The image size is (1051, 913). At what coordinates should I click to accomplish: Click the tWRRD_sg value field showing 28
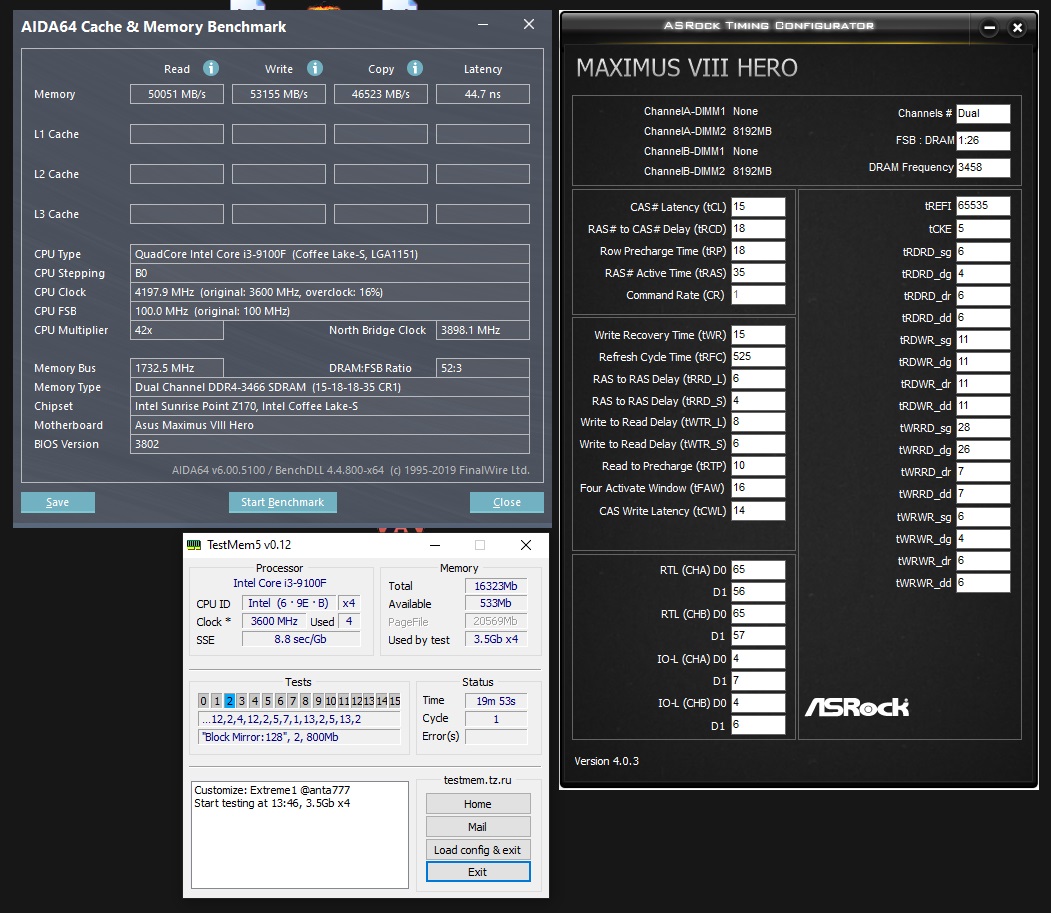coord(983,428)
